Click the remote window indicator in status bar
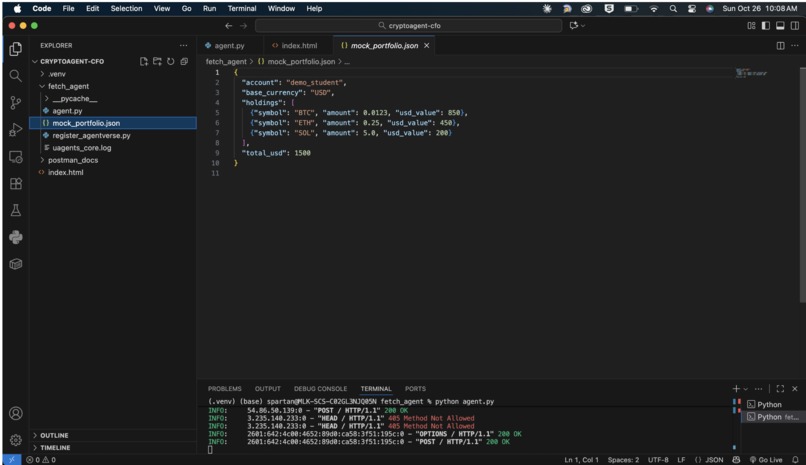Viewport: 806px width, 465px height. (x=12, y=460)
